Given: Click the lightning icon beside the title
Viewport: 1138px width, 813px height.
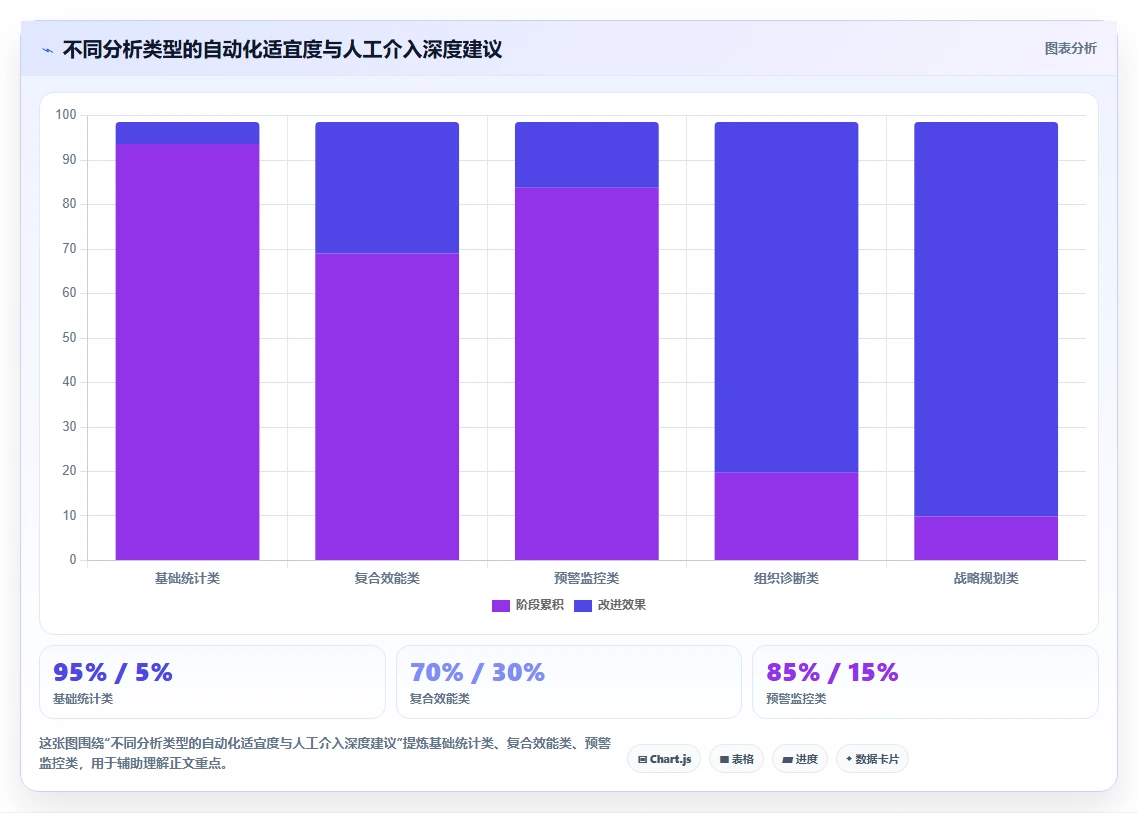Looking at the screenshot, I should click(x=48, y=50).
